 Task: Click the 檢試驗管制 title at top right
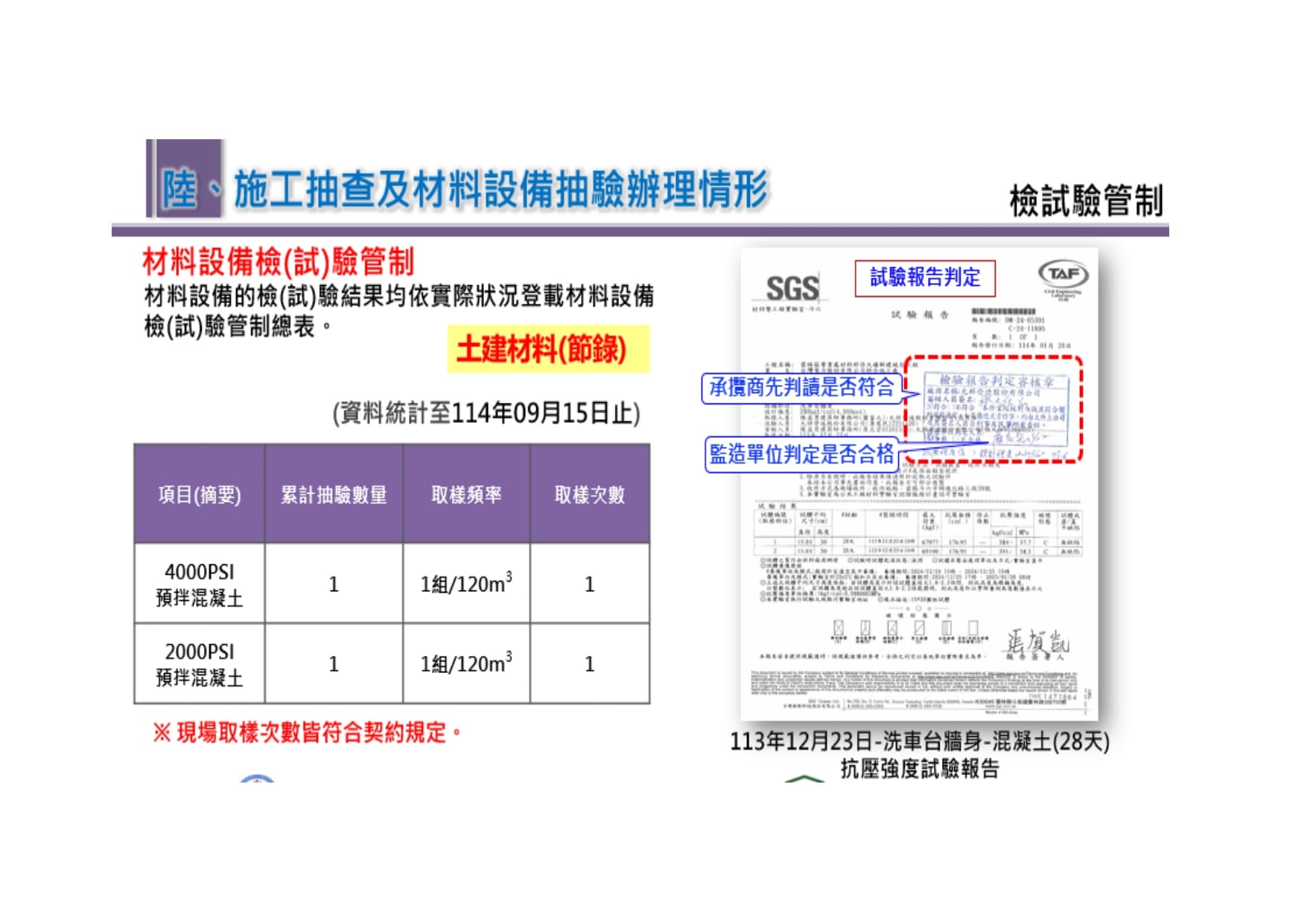(1086, 201)
